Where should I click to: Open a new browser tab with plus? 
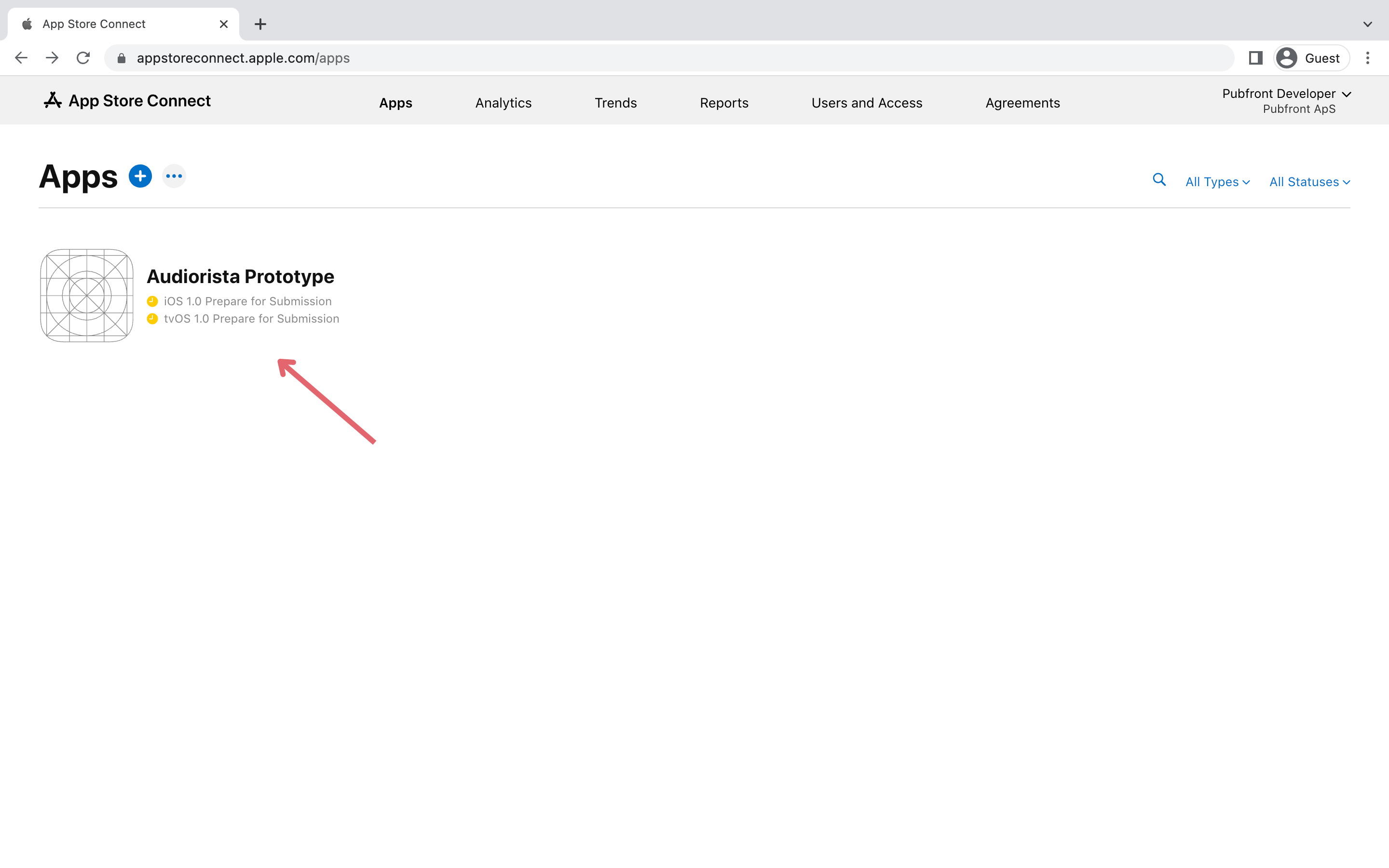coord(260,24)
